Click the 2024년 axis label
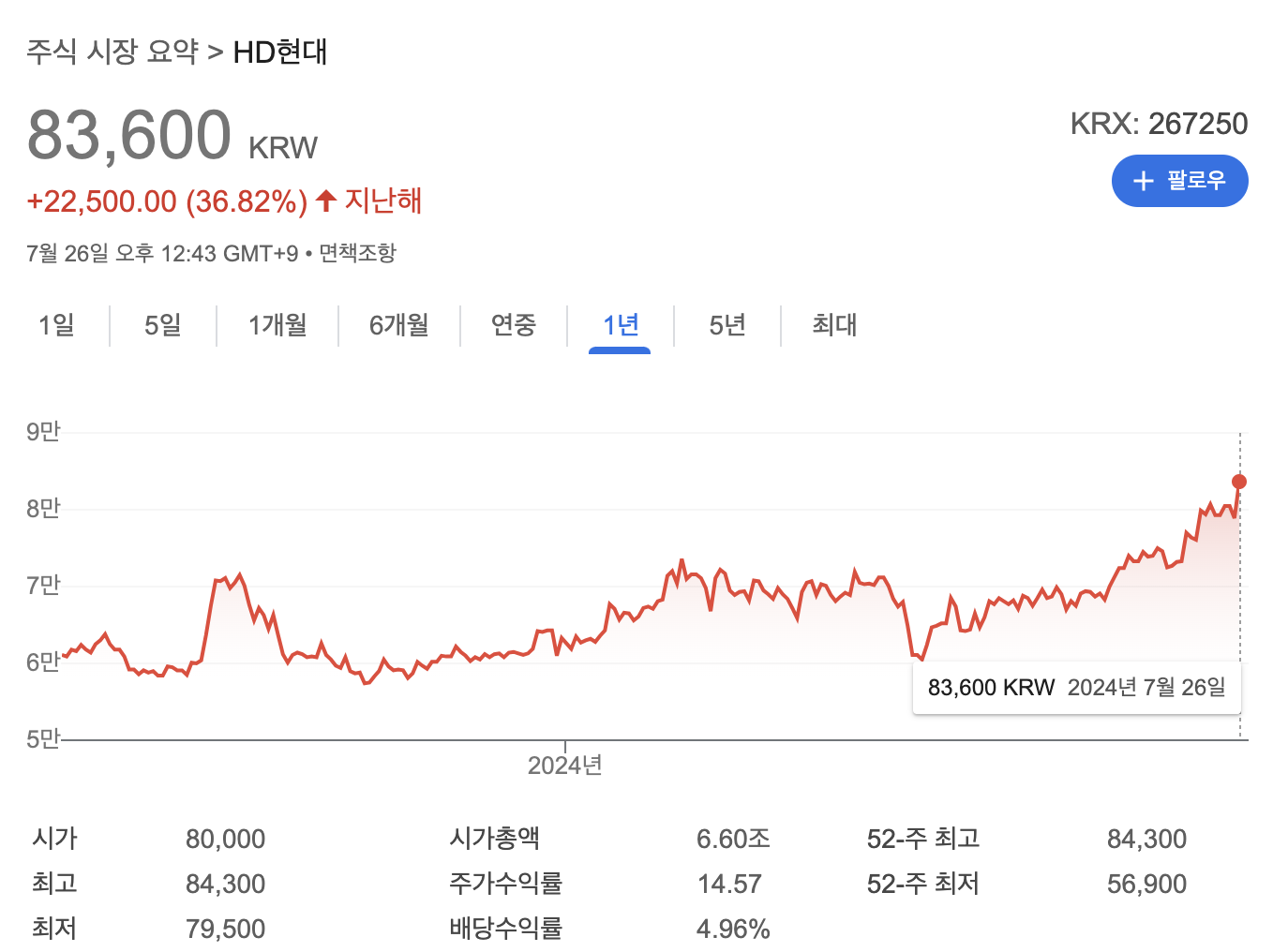This screenshot has height=952, width=1273. (565, 766)
